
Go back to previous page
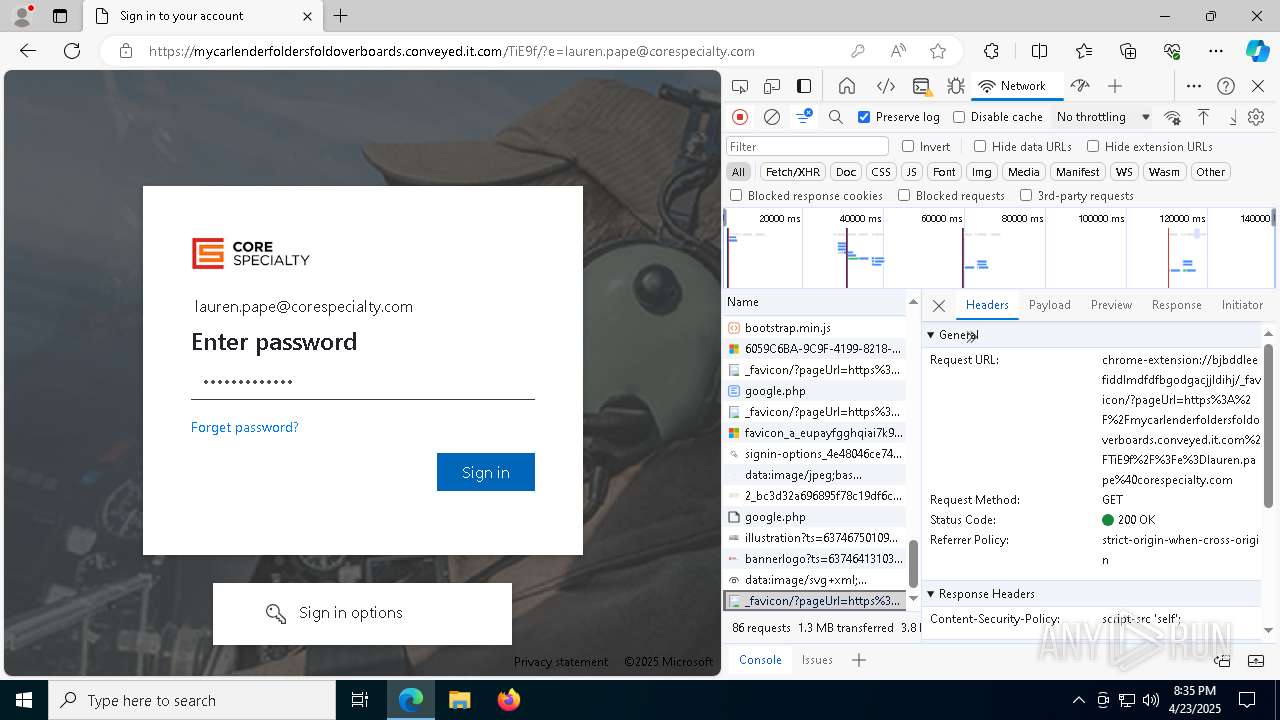pos(28,51)
